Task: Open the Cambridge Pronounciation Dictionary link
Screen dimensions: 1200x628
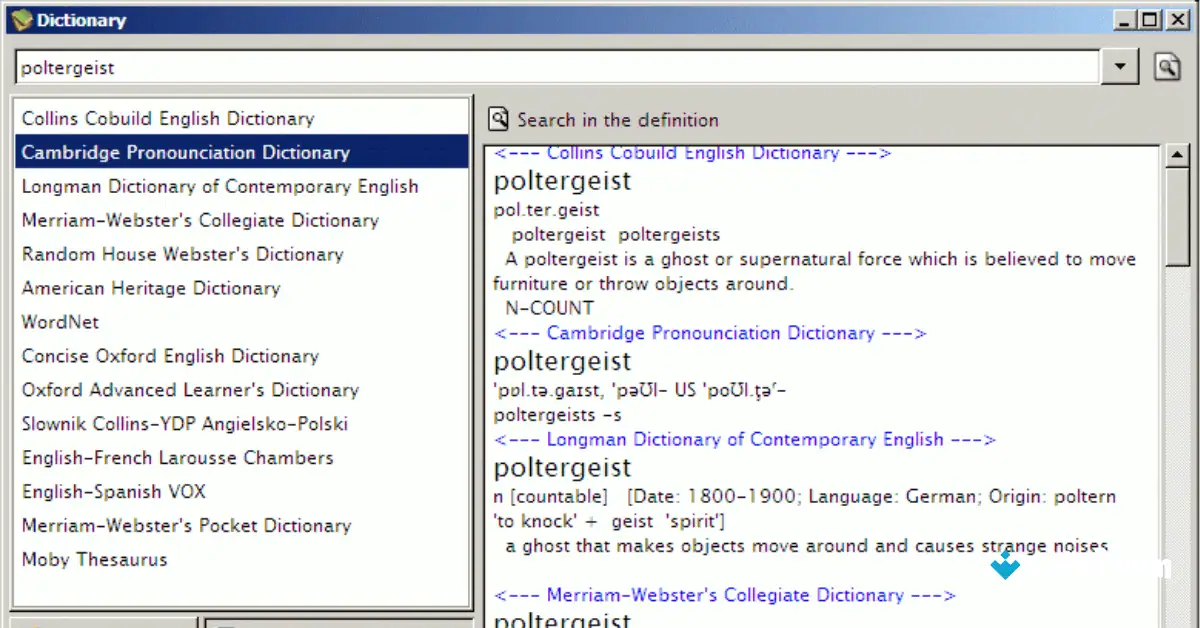Action: pos(709,333)
